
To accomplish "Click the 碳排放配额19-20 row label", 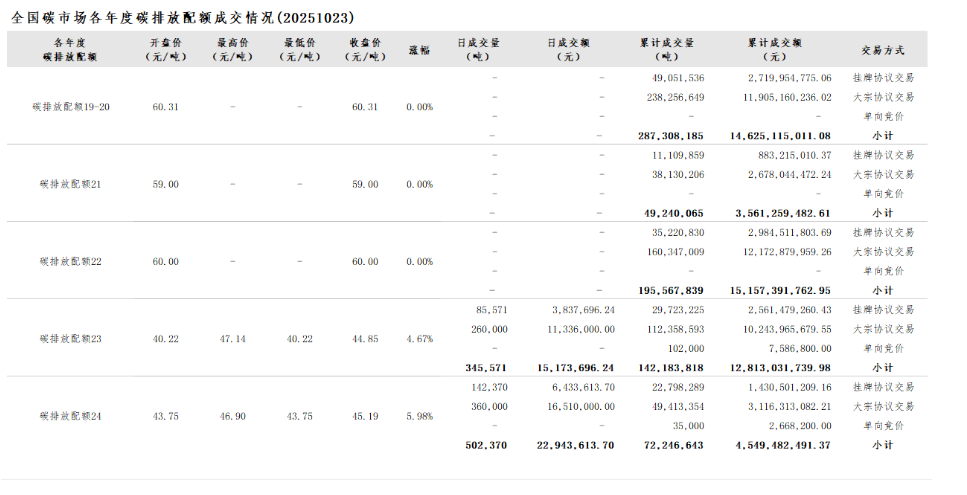I will [71, 107].
